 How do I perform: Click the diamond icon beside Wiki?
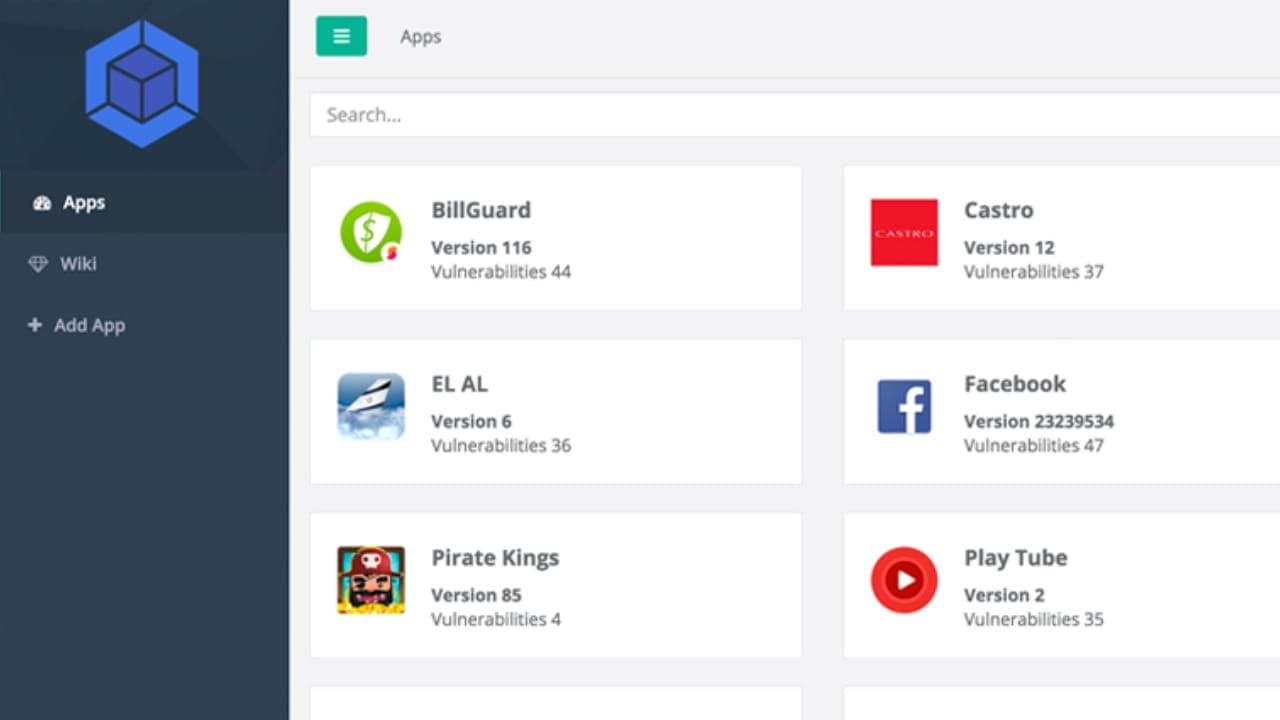pyautogui.click(x=38, y=264)
